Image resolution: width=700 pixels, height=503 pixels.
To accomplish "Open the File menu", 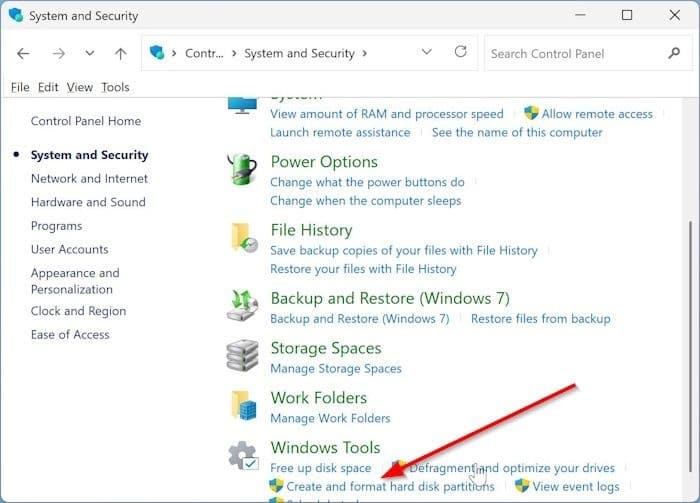I will click(x=20, y=87).
